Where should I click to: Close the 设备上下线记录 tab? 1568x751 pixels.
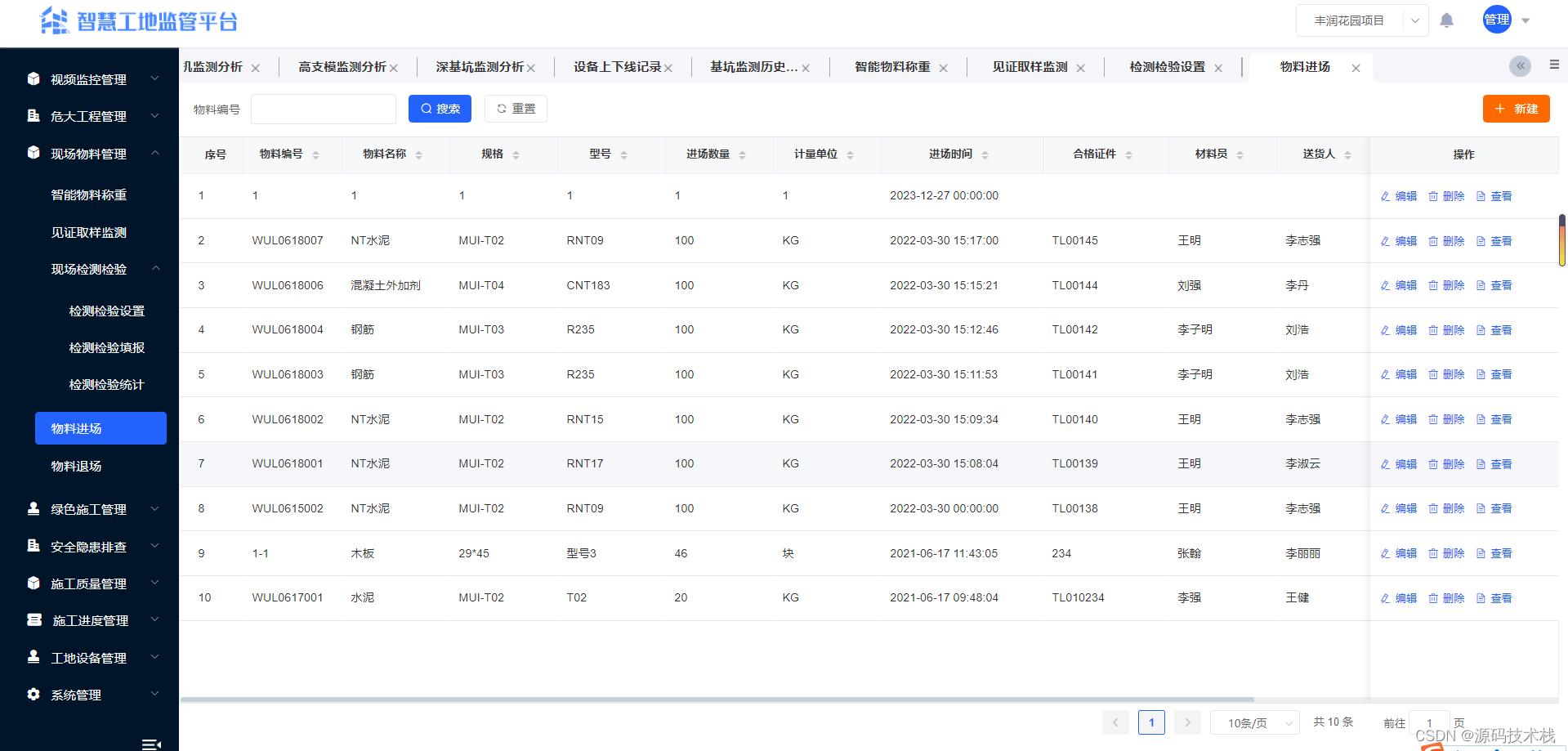coord(668,68)
